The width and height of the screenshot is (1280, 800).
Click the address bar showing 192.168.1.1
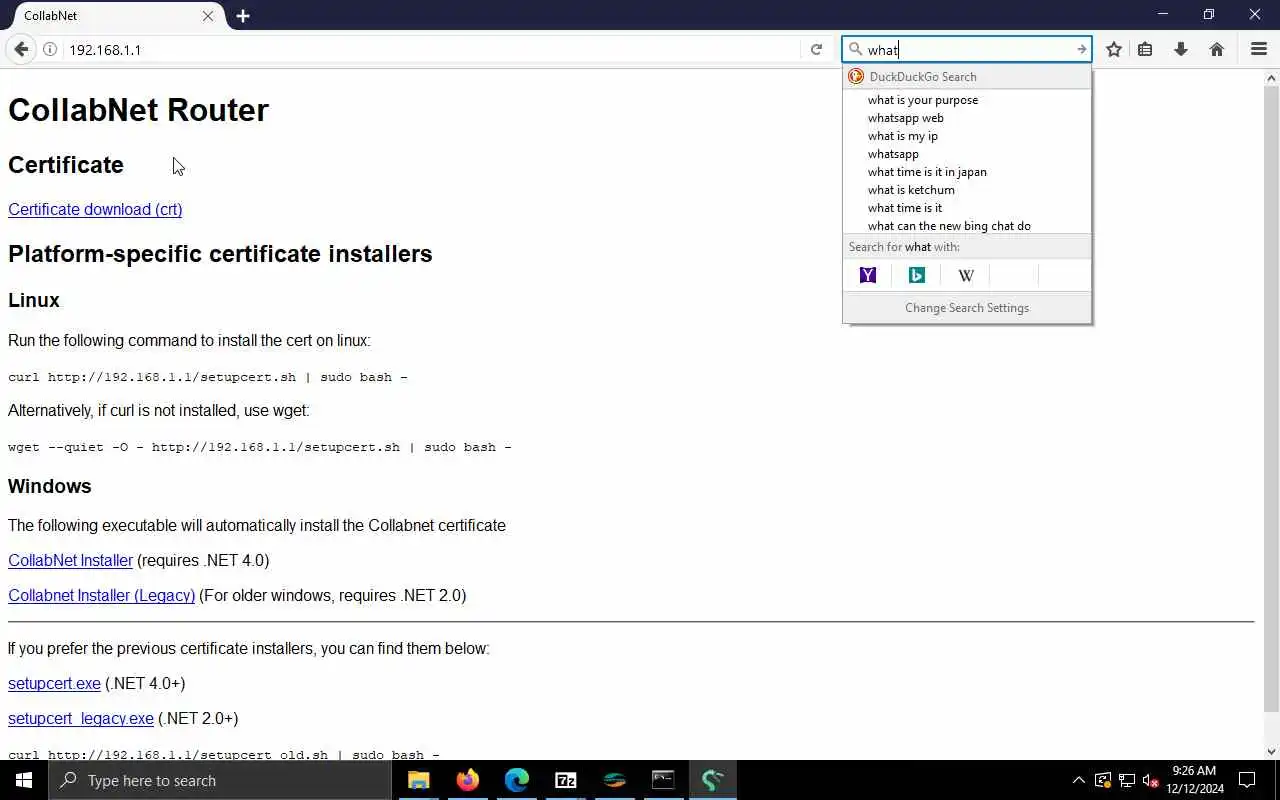pyautogui.click(x=430, y=49)
